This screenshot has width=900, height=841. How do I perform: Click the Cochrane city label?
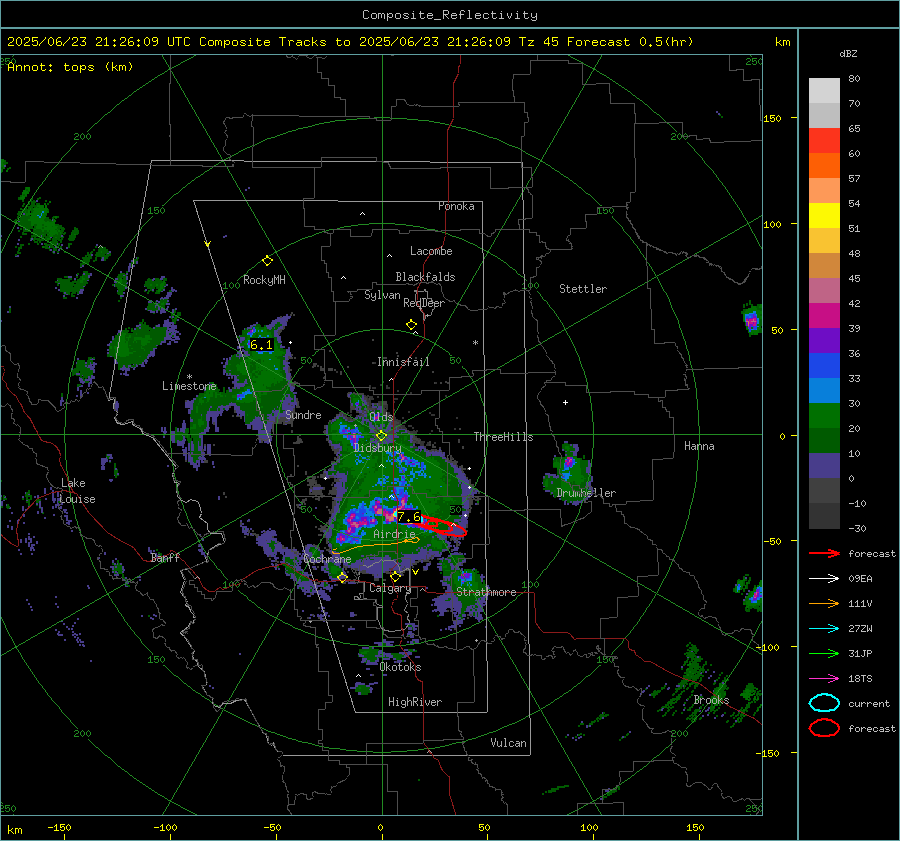click(x=327, y=559)
